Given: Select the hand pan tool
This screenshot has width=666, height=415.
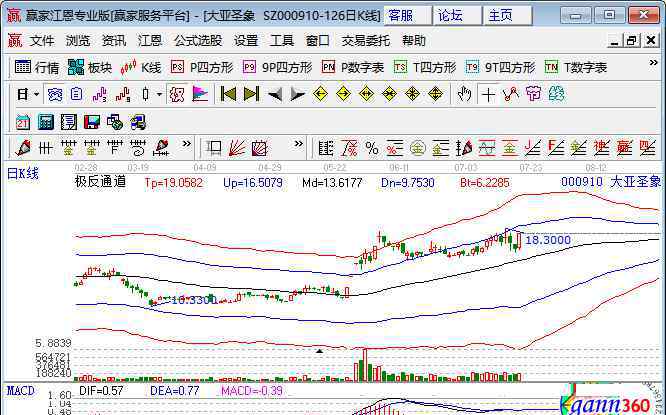Looking at the screenshot, I should [x=464, y=94].
